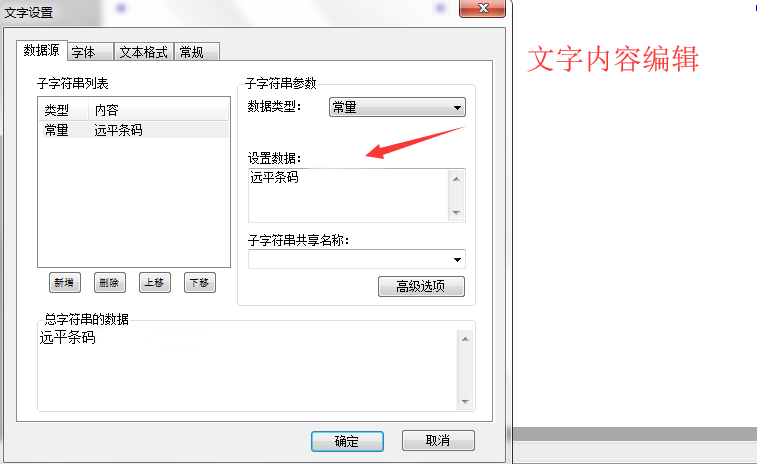Click the 总字符串的数据 scrollbar down arrow

(x=465, y=402)
